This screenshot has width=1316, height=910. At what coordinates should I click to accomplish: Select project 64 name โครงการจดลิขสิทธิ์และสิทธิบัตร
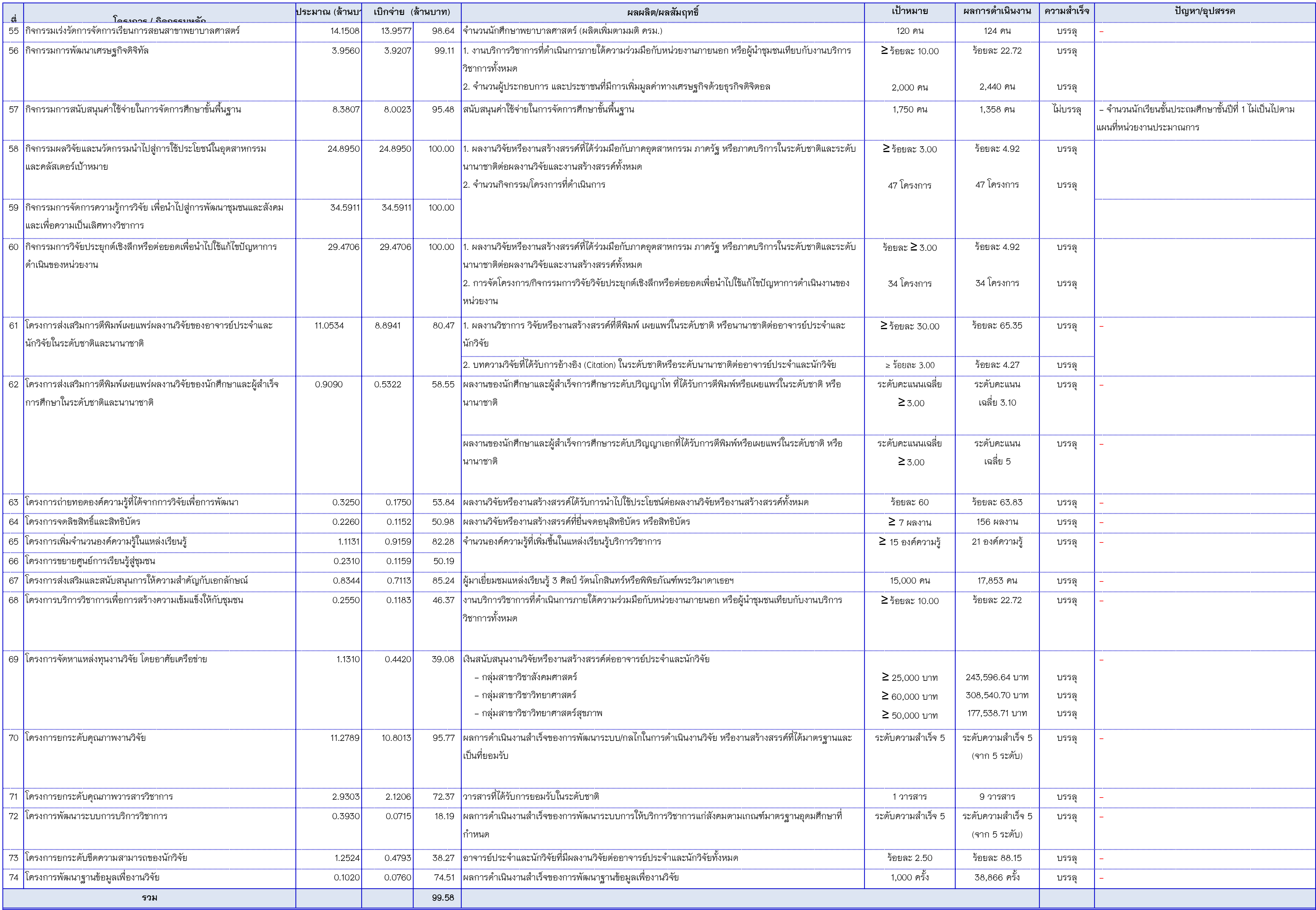[x=83, y=522]
